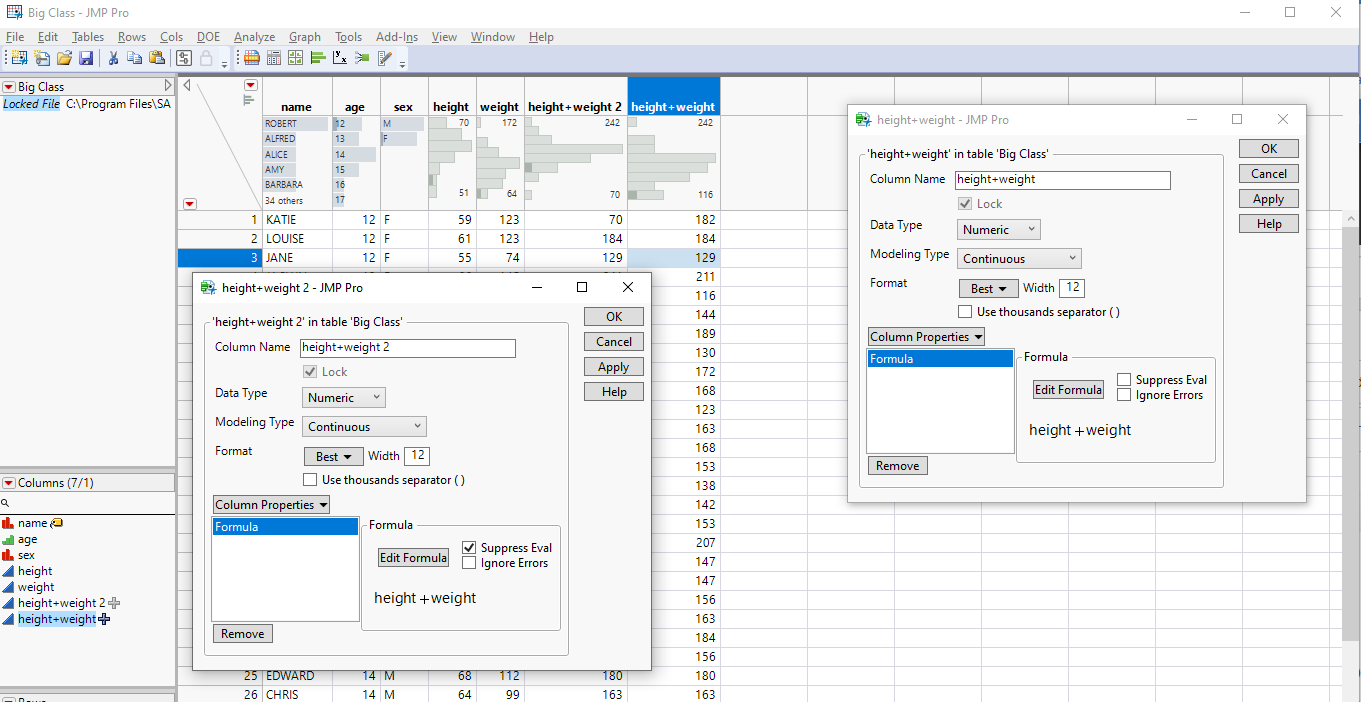The width and height of the screenshot is (1361, 702).
Task: Uncheck Suppress Eval in height+weight 2 dialog
Action: tap(469, 547)
